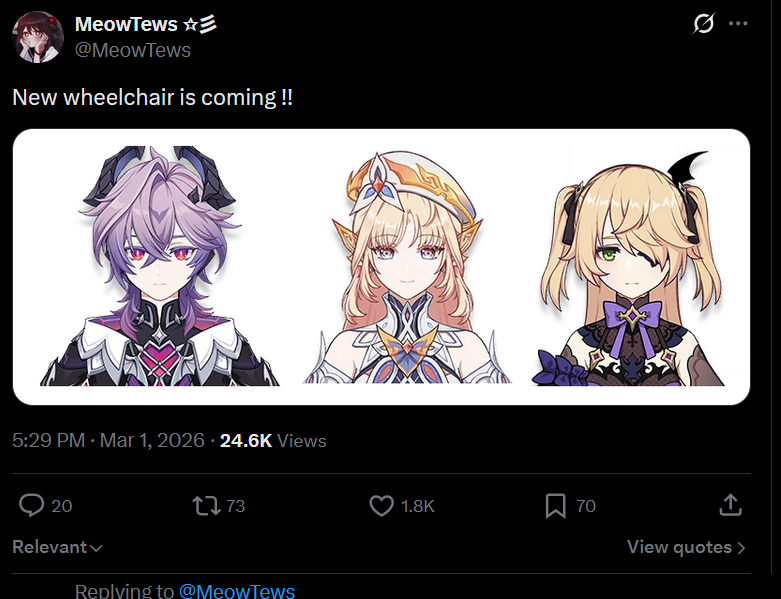This screenshot has width=781, height=599.
Task: Click the 5:29 PM Mar 1, 2026 timestamp
Action: pyautogui.click(x=108, y=441)
